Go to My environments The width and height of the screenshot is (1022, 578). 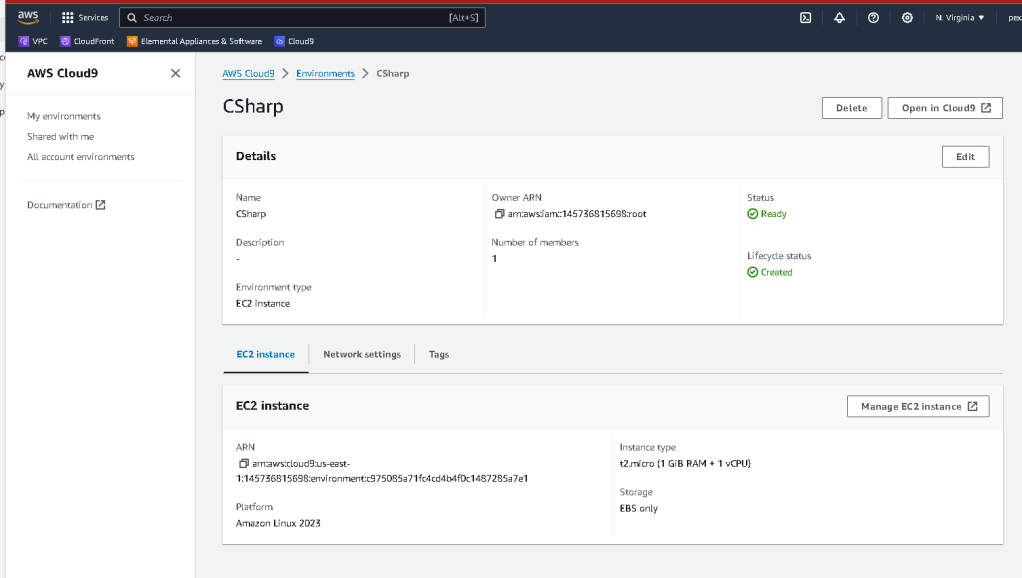coord(64,116)
